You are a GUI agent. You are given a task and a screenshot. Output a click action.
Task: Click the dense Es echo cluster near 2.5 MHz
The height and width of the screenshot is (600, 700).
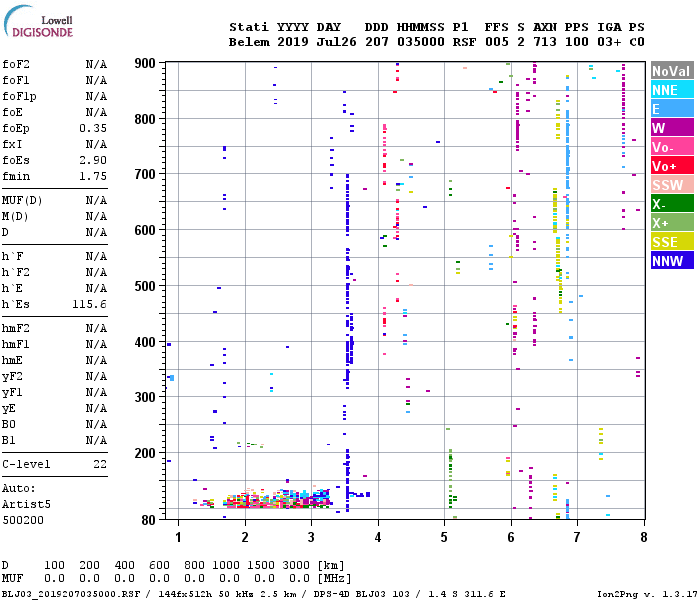277,499
